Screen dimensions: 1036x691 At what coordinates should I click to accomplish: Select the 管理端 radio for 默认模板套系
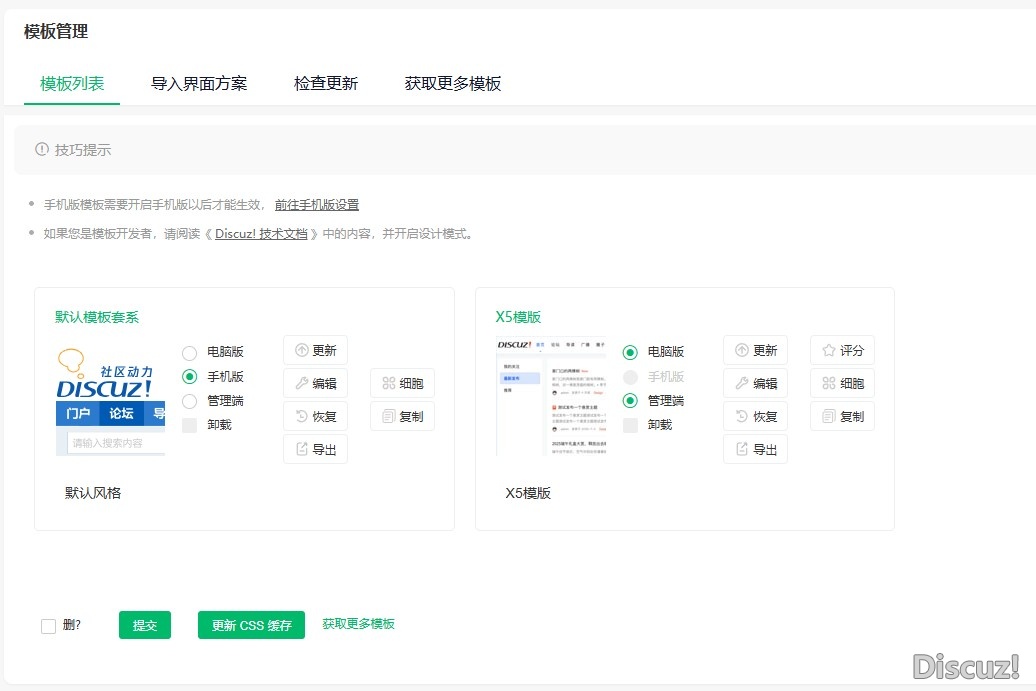189,400
